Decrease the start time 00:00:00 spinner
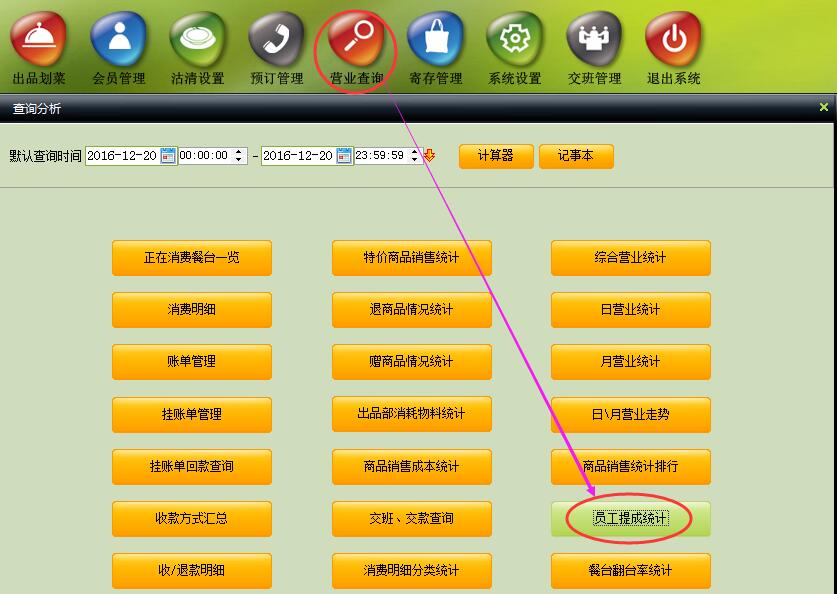Viewport: 837px width, 594px height. pyautogui.click(x=239, y=160)
